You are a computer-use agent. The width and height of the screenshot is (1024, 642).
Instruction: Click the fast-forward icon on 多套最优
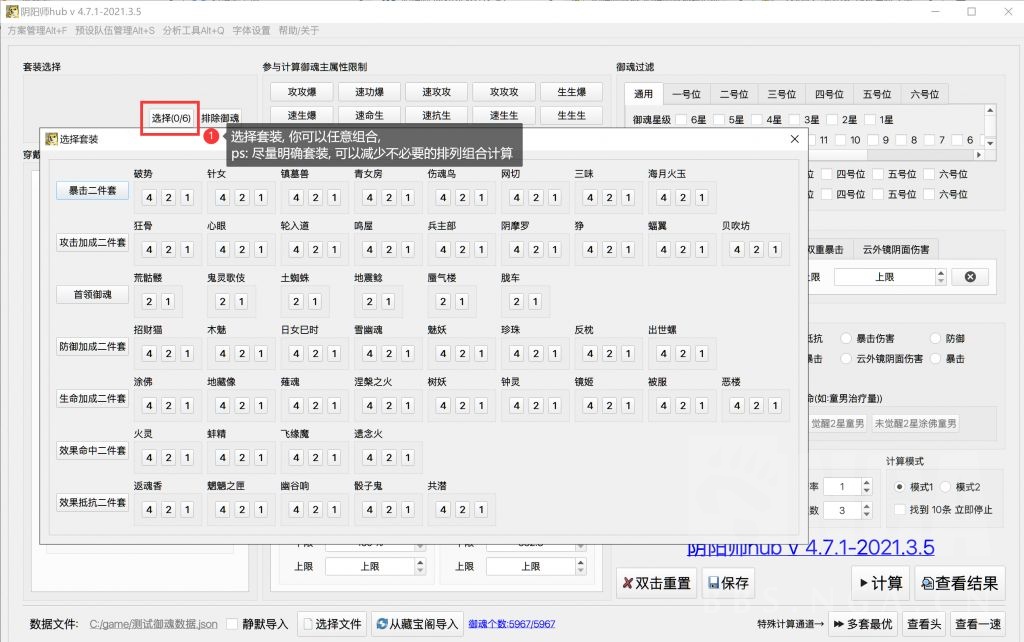839,624
